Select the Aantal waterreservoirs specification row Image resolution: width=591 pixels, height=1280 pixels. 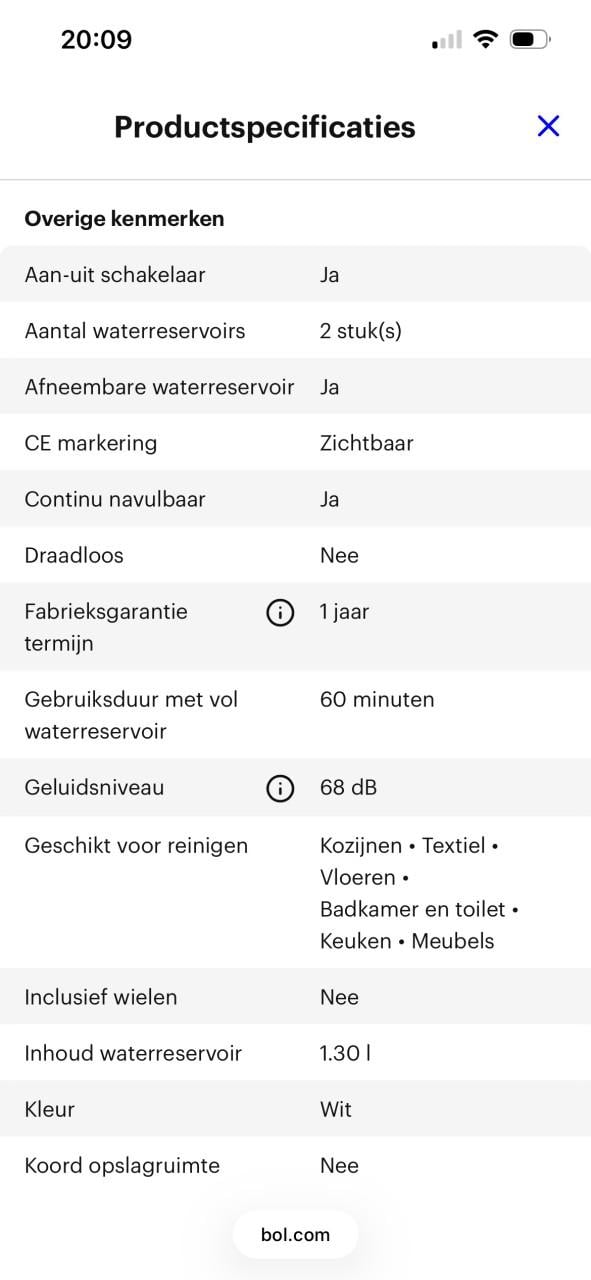[295, 331]
